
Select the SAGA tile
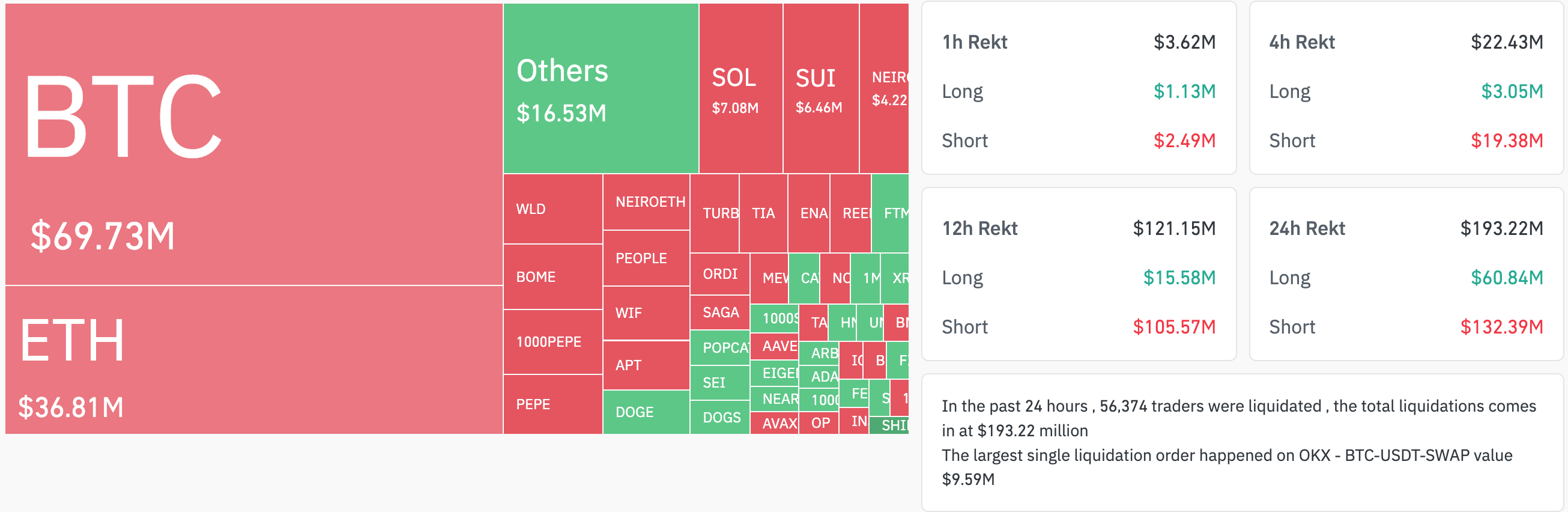coord(719,312)
